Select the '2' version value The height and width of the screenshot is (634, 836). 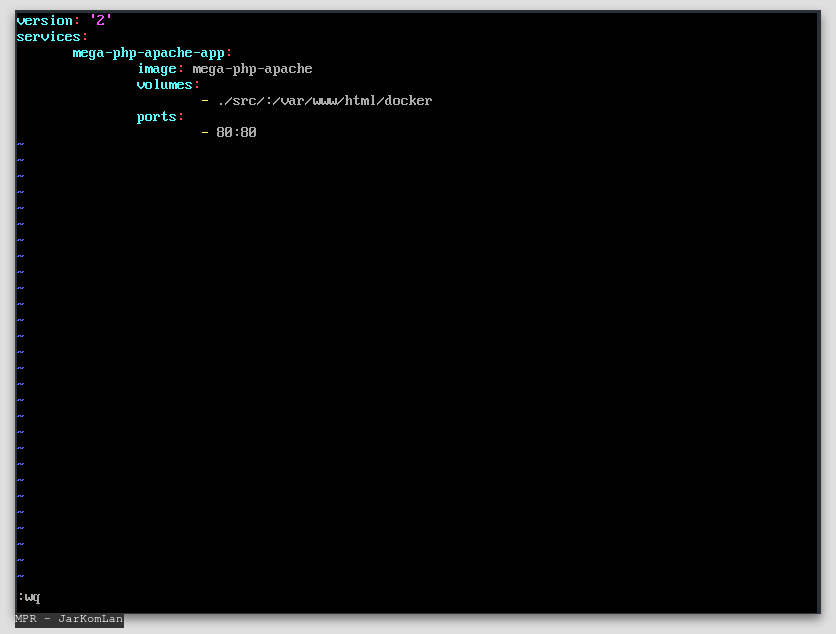(x=102, y=20)
